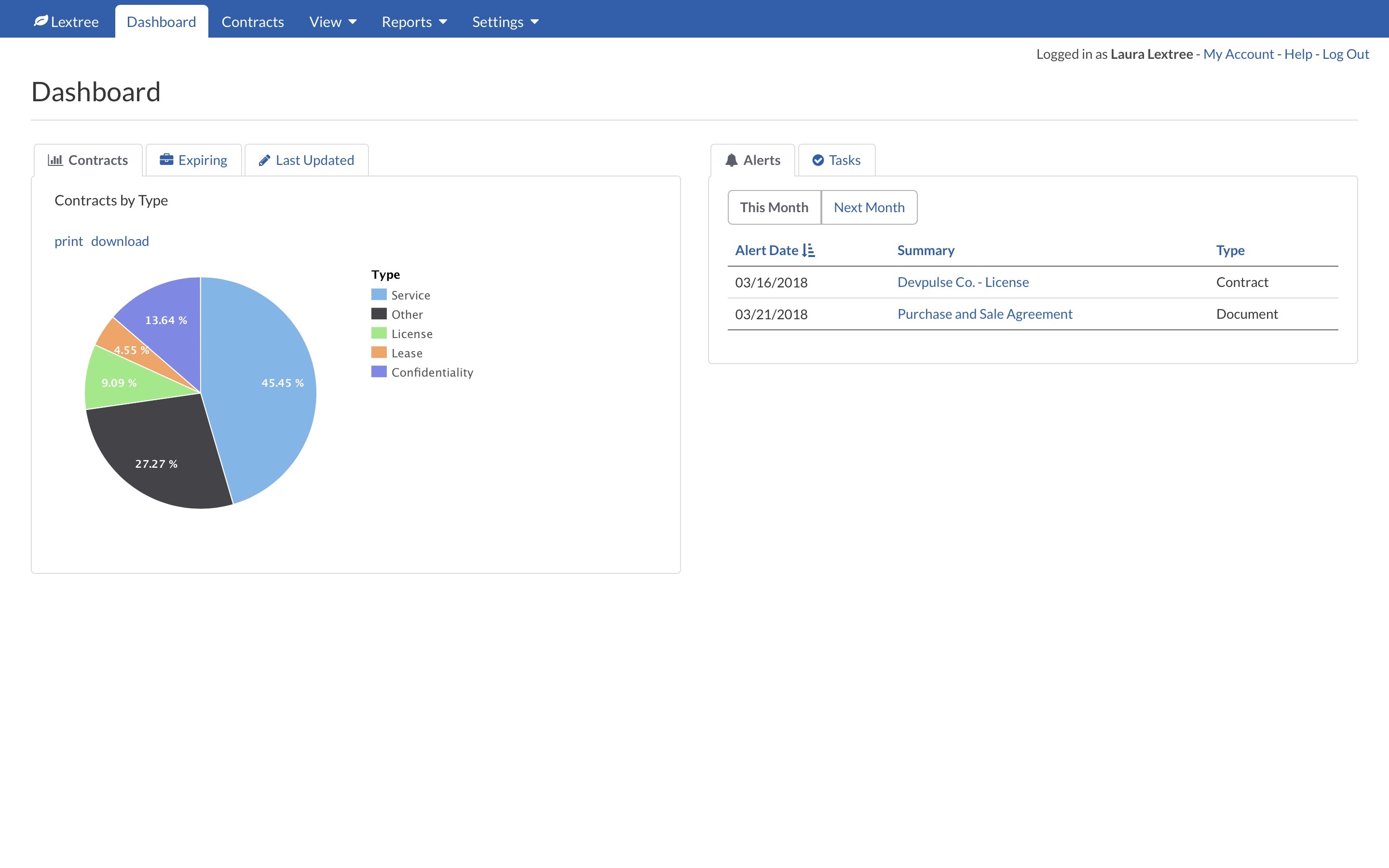Click the pencil icon on Last Updated tab
The image size is (1389, 868).
tap(265, 160)
